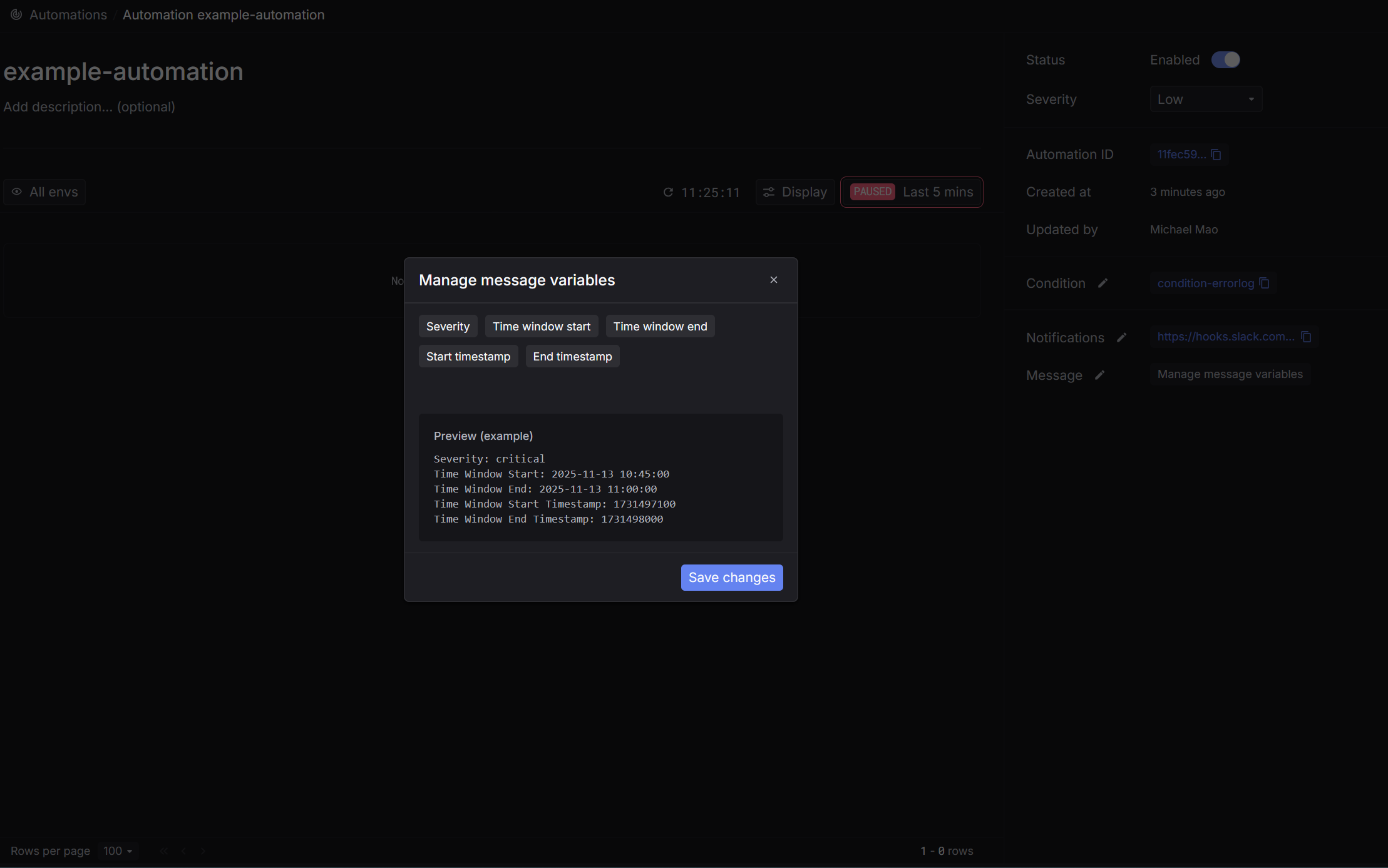
Task: Edit Condition using the pencil icon
Action: [1103, 283]
